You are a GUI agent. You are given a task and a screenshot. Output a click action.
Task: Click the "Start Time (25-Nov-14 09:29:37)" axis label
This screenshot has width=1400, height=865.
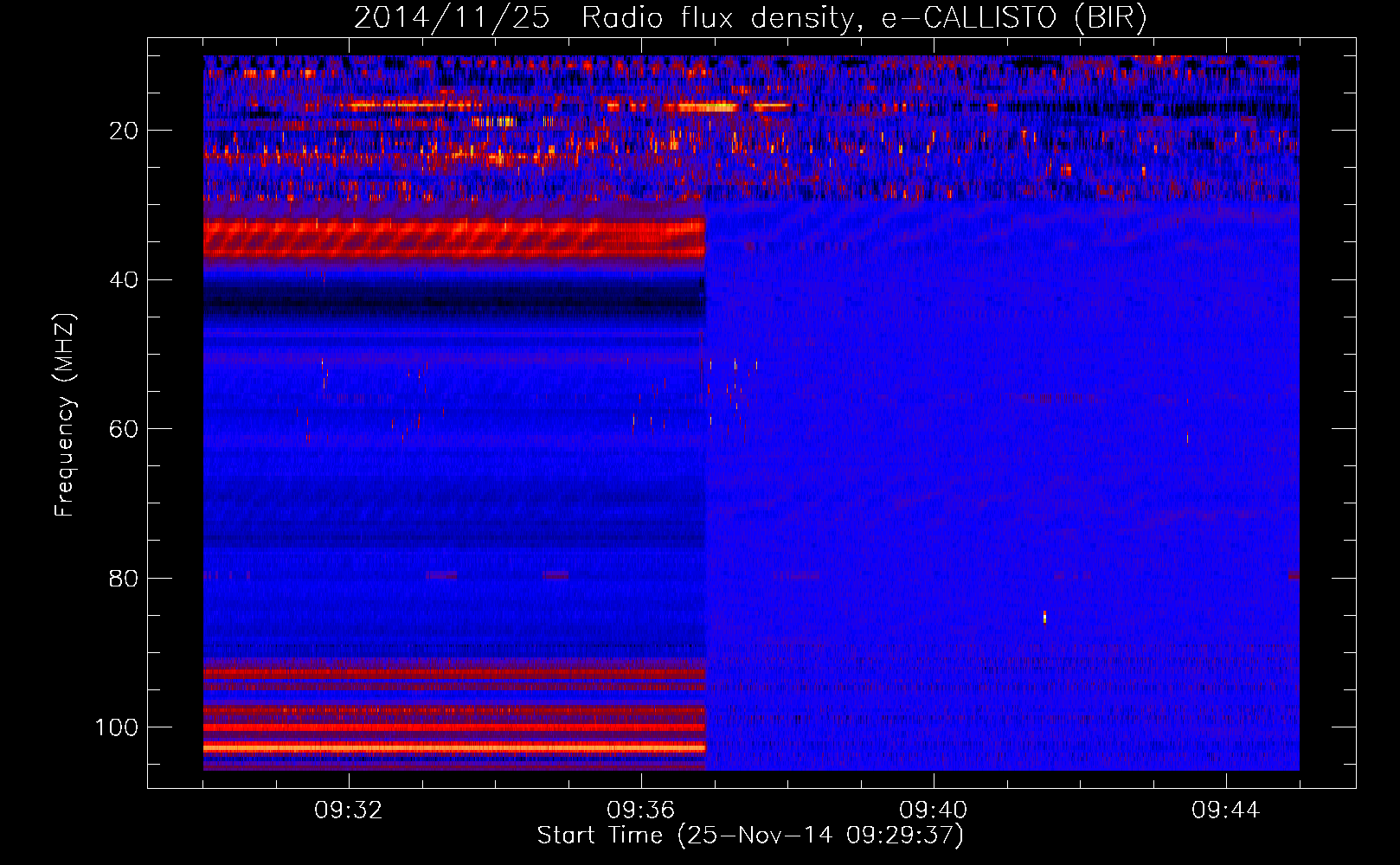click(750, 836)
